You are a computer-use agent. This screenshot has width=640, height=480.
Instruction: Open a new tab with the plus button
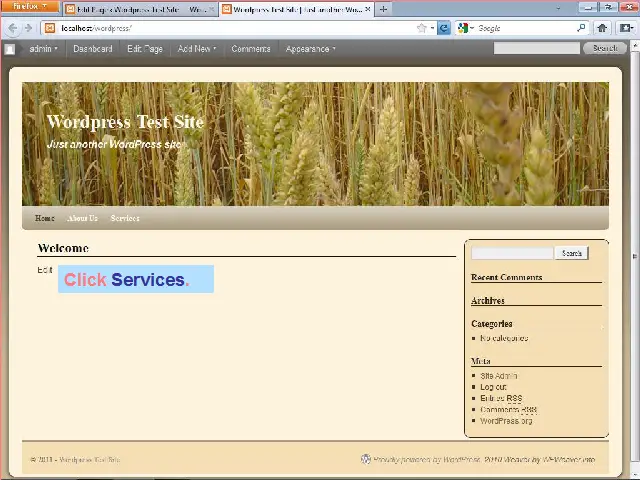383,9
